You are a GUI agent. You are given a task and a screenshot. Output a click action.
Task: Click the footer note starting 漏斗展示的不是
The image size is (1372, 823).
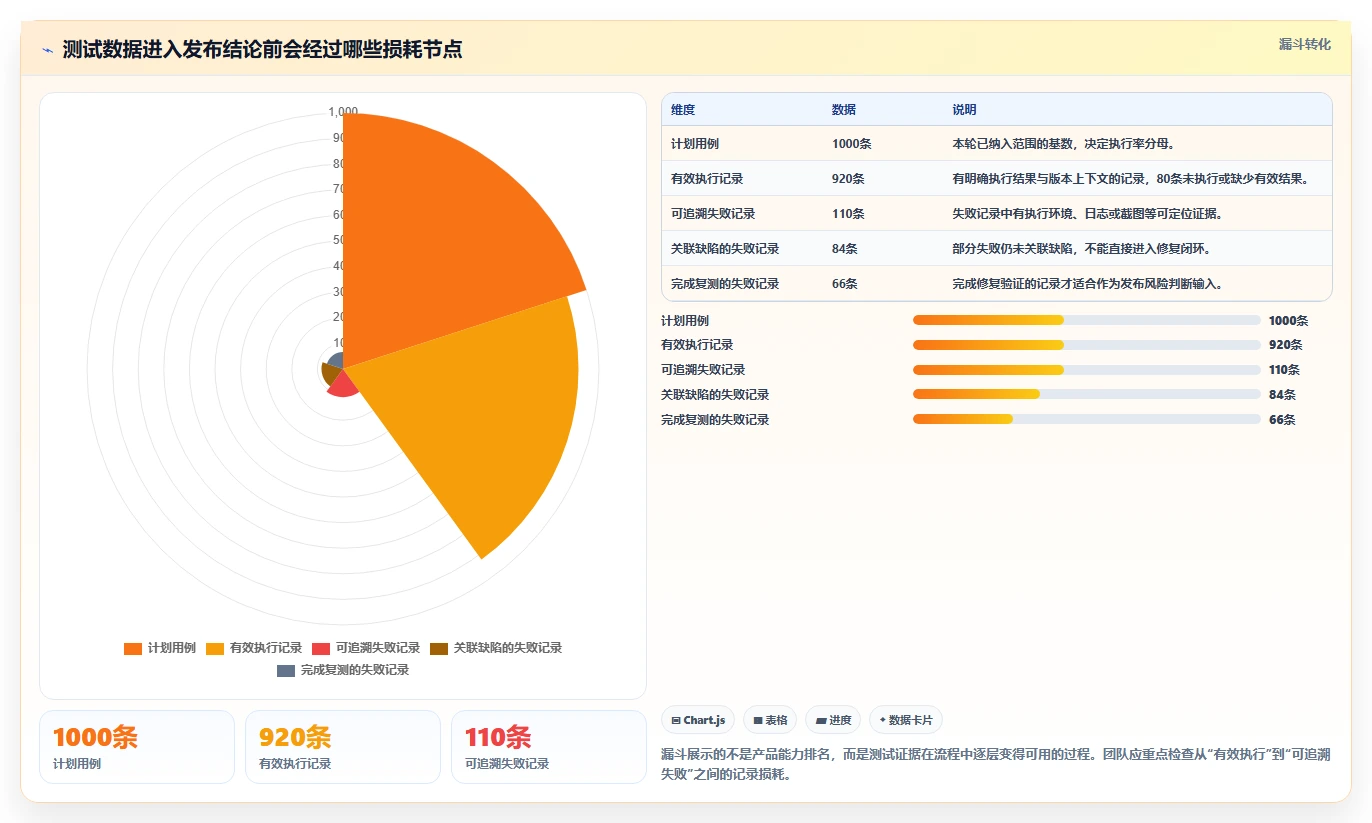(x=996, y=764)
